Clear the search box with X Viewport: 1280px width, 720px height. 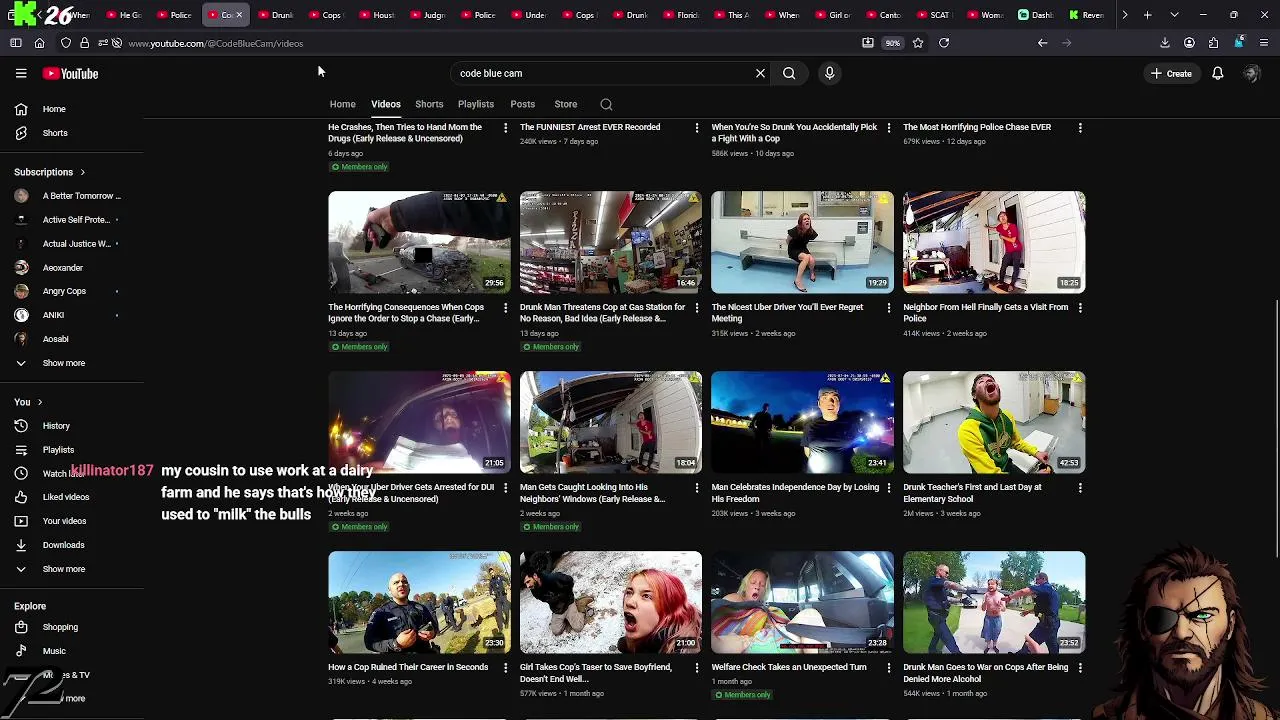pyautogui.click(x=760, y=73)
